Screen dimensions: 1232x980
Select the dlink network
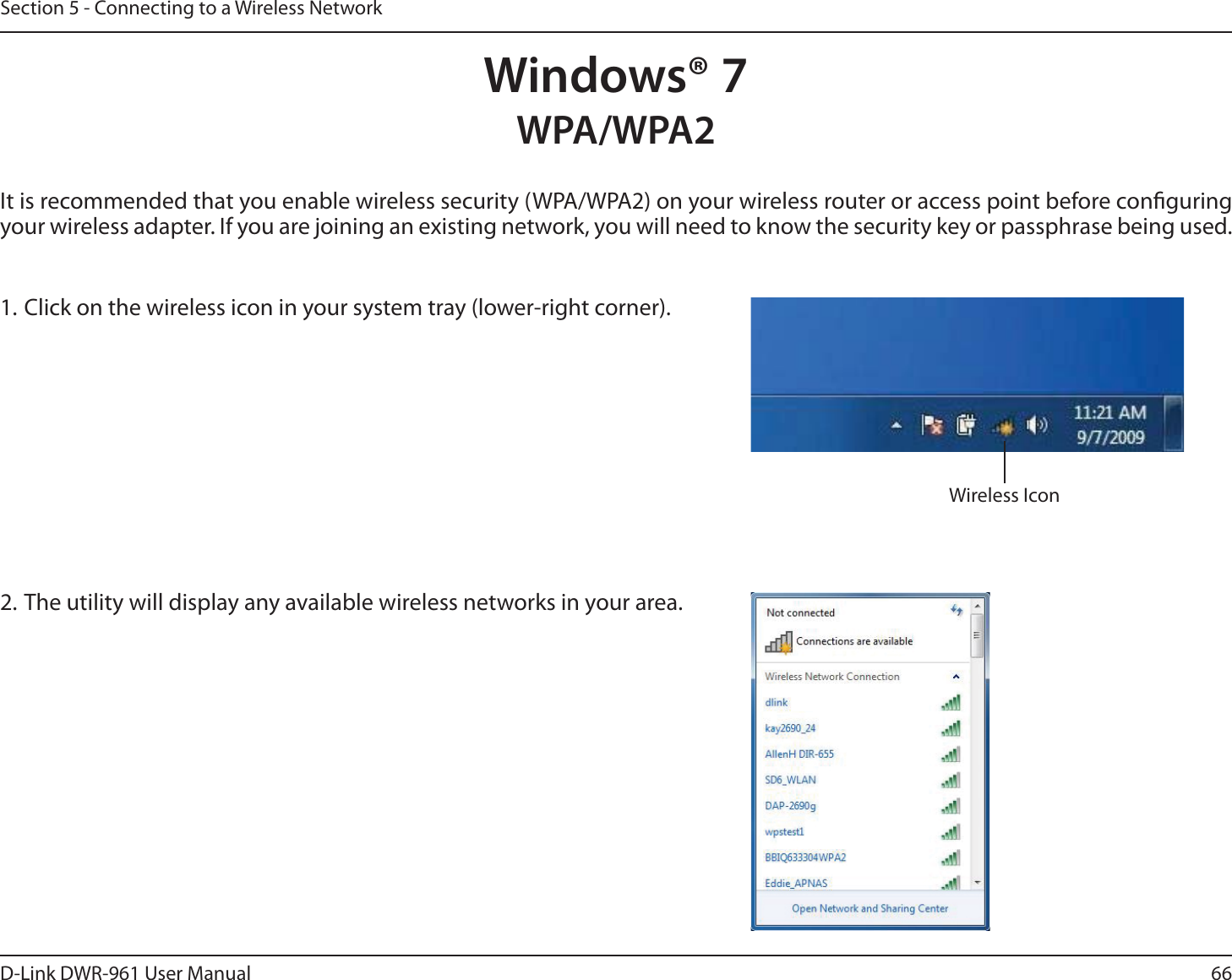point(861,703)
